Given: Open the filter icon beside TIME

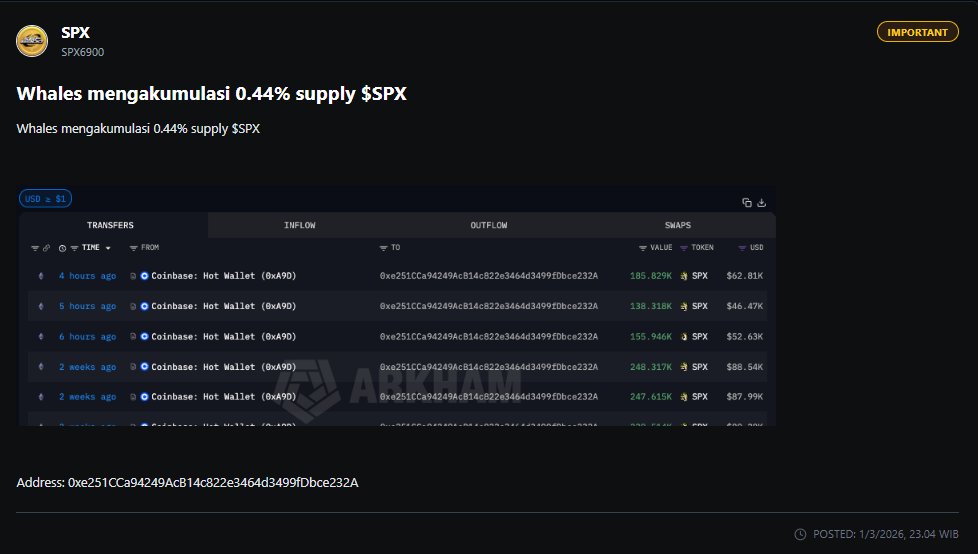Looking at the screenshot, I should (74, 248).
